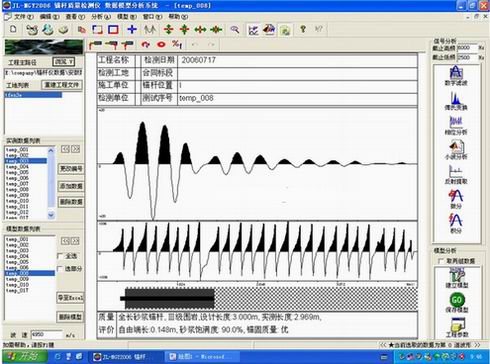
Task: Toggle the 选部分 partial selection checkbox
Action: click(60, 269)
